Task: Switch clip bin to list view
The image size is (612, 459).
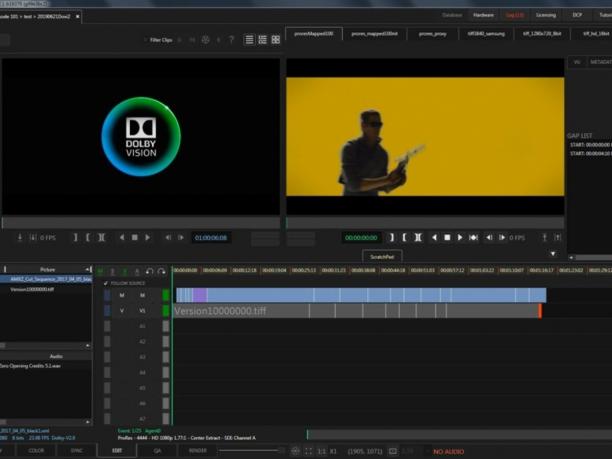Action: tap(249, 40)
